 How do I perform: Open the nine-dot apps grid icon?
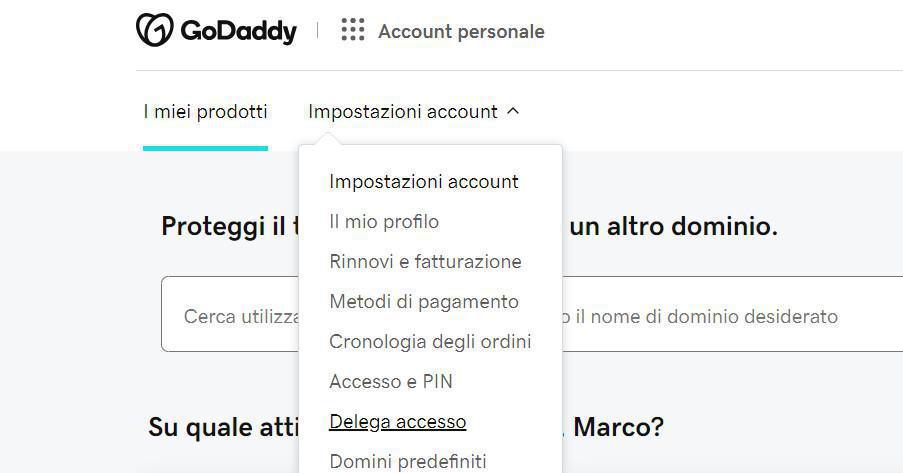point(353,30)
